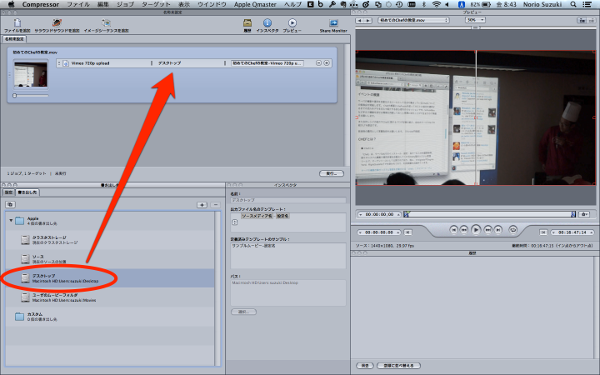Click the thumbnail scrub slider under job
The image size is (600, 375).
click(30, 96)
